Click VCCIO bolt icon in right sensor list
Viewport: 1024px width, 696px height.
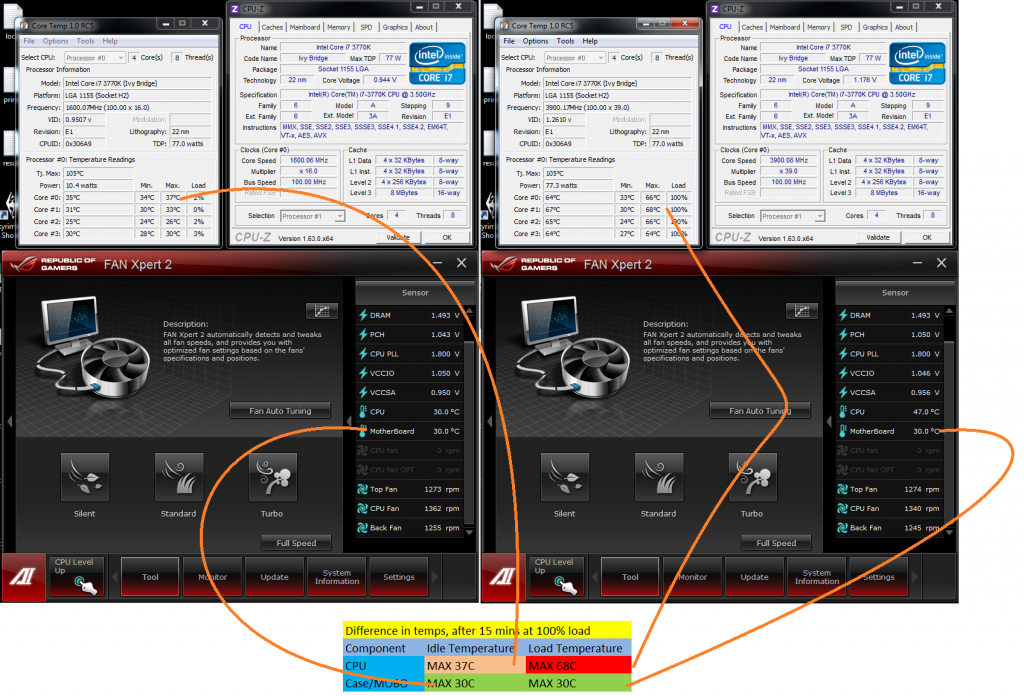(x=843, y=373)
